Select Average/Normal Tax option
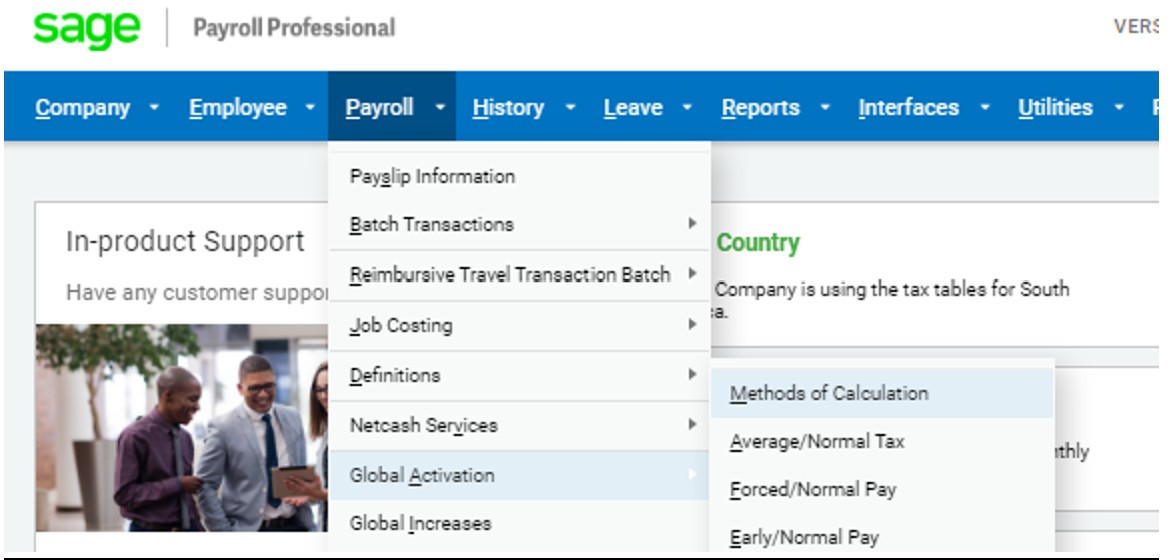The width and height of the screenshot is (1176, 560). click(817, 441)
